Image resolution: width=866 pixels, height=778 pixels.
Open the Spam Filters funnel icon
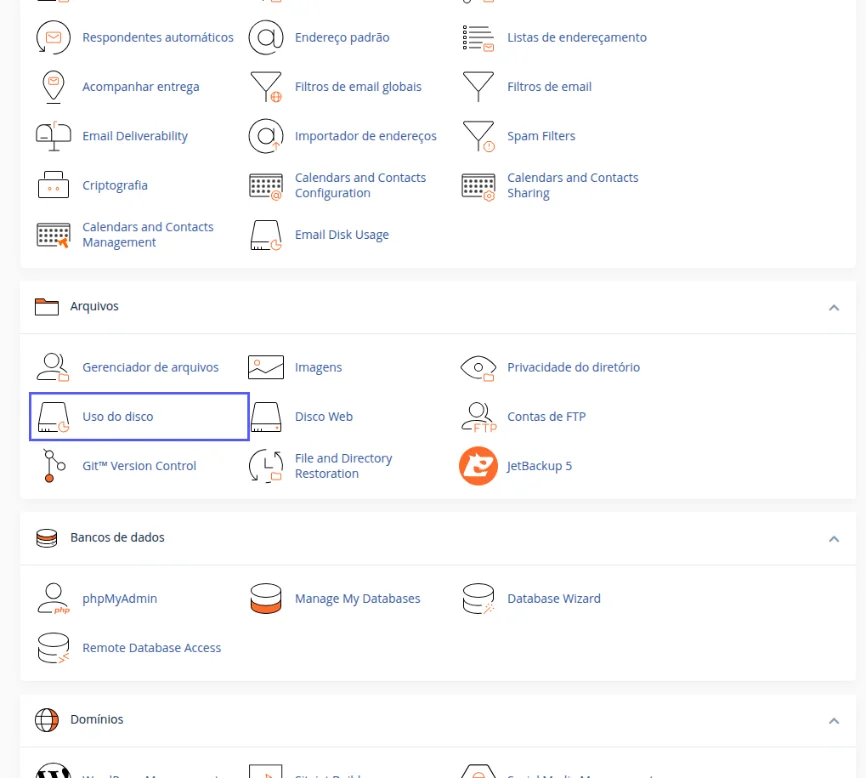478,136
